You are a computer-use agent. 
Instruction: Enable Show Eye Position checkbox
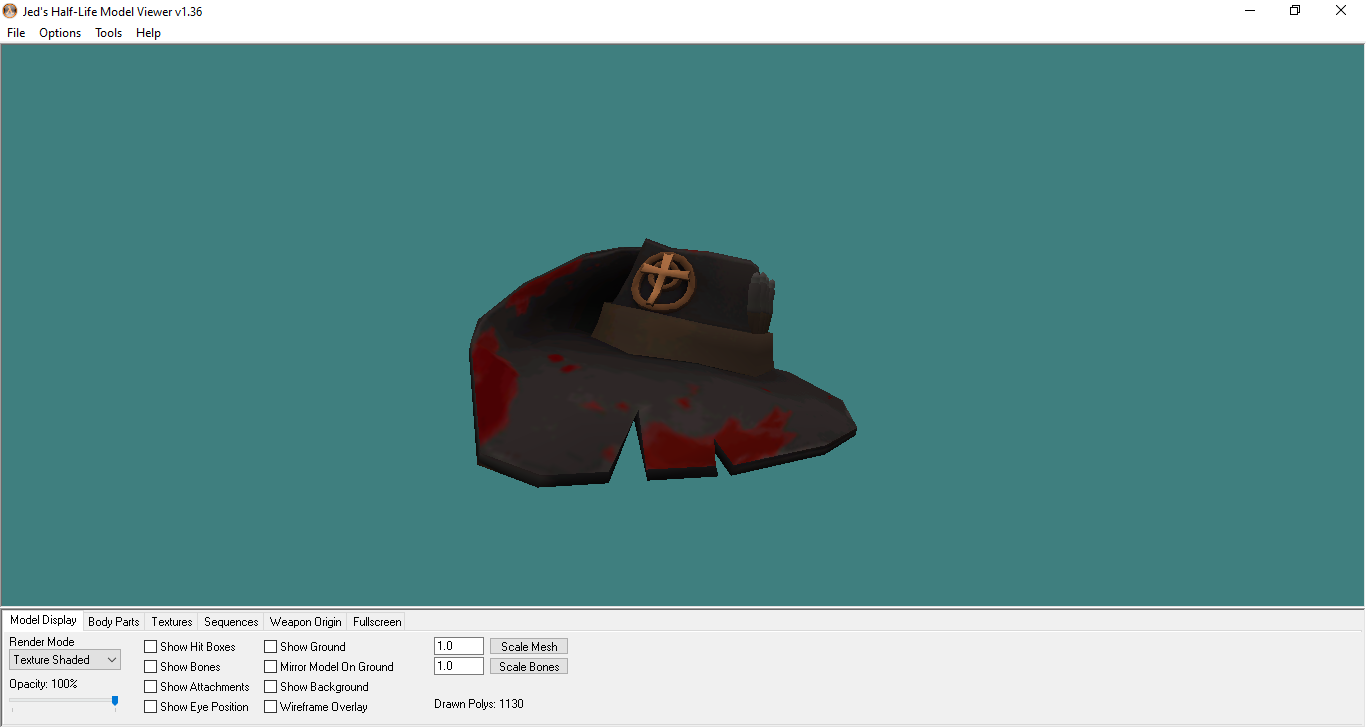(151, 707)
